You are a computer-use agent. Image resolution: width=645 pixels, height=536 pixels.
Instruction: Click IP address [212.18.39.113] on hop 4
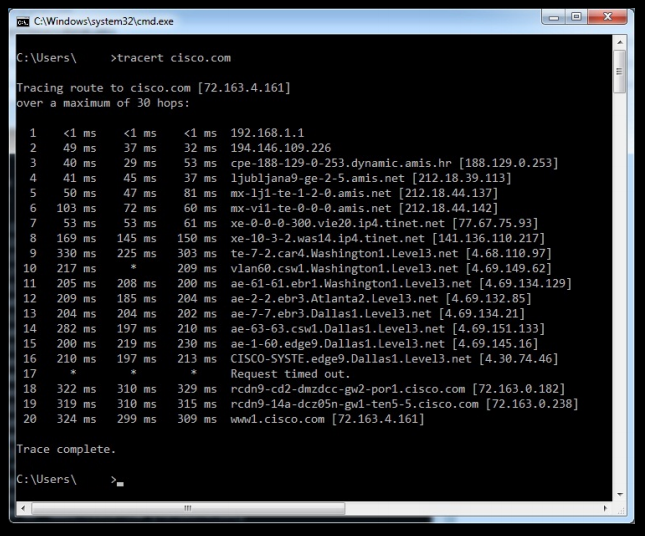pyautogui.click(x=462, y=178)
